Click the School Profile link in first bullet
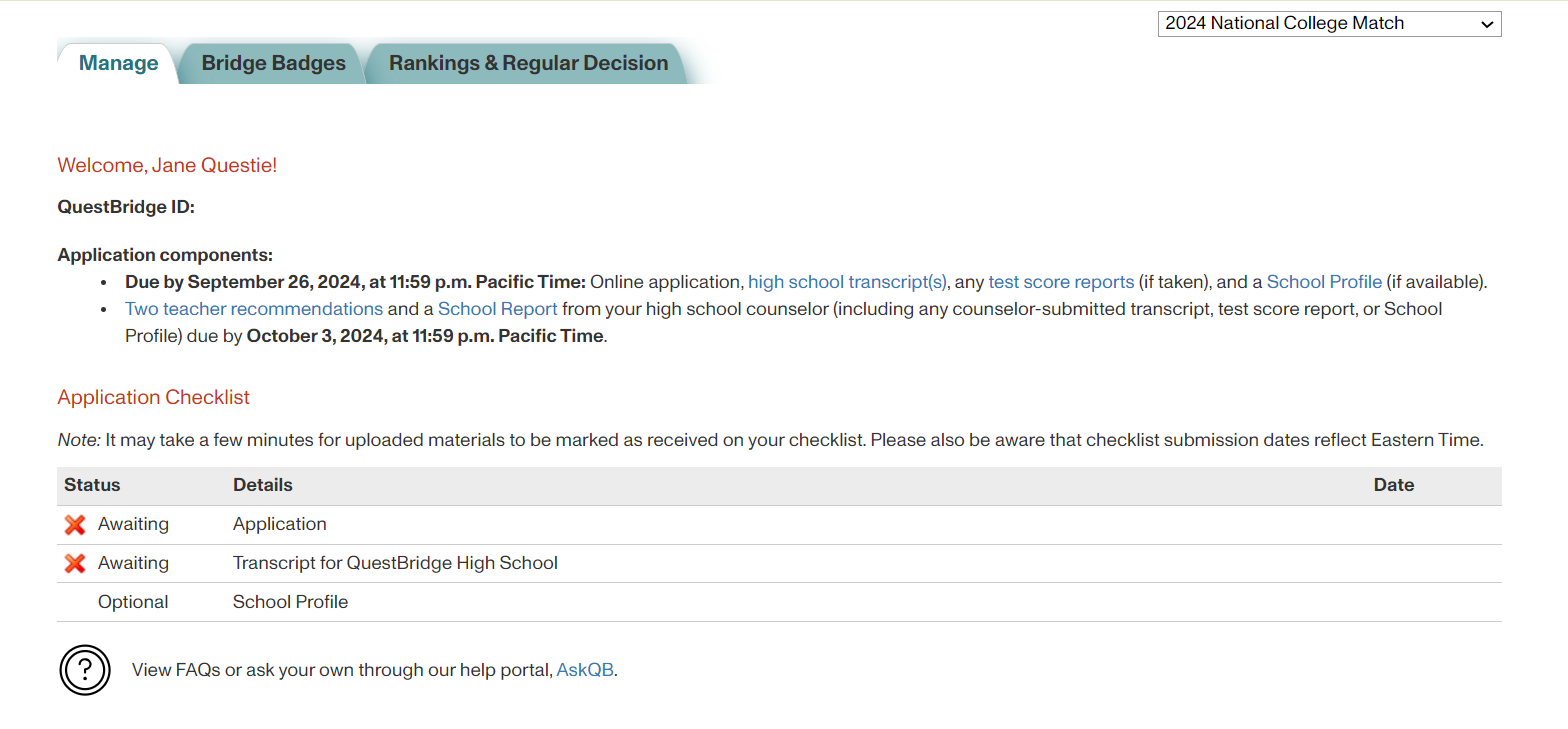The height and width of the screenshot is (729, 1568). click(x=1324, y=282)
